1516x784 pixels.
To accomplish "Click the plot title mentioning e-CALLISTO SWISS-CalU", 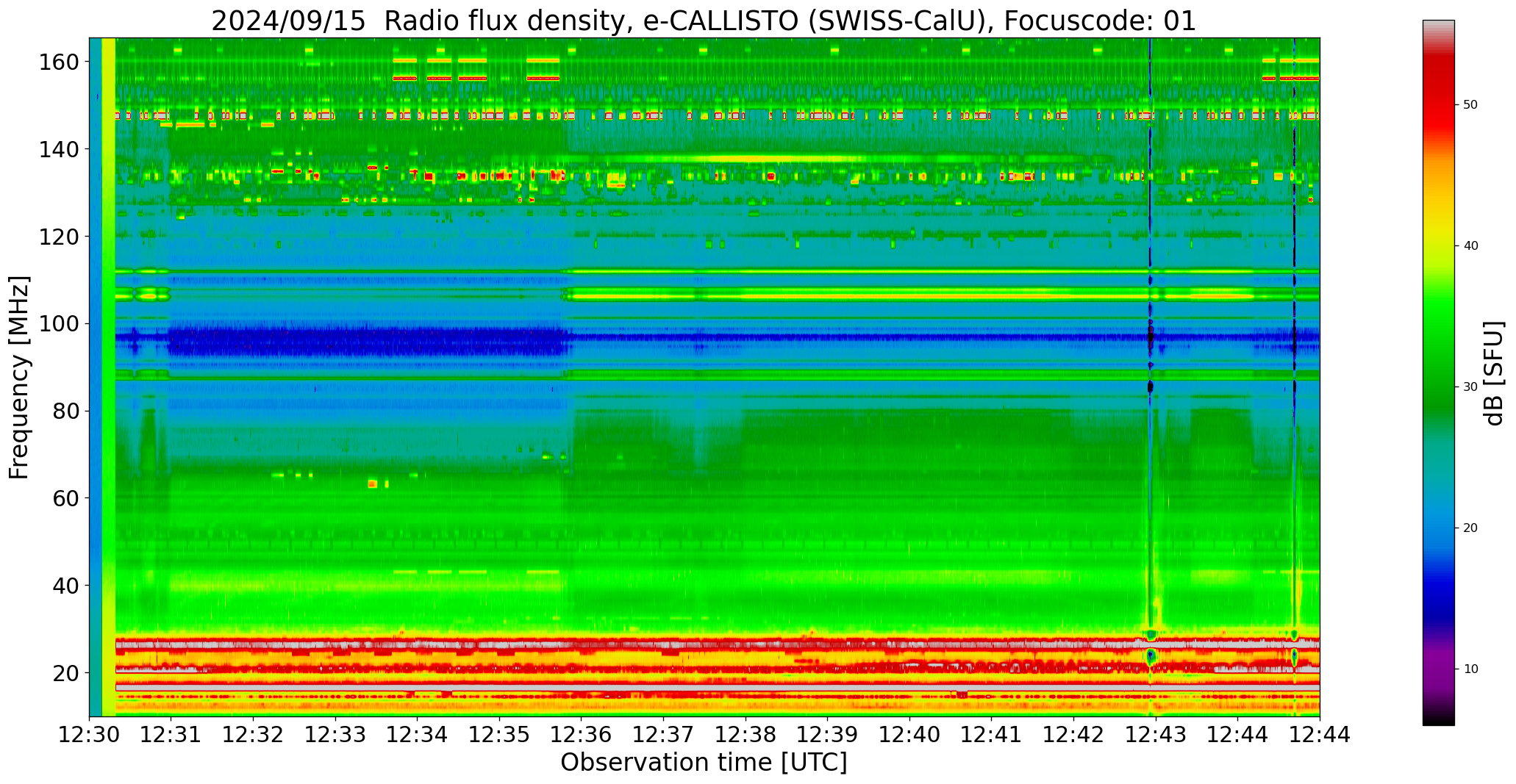I will point(704,21).
